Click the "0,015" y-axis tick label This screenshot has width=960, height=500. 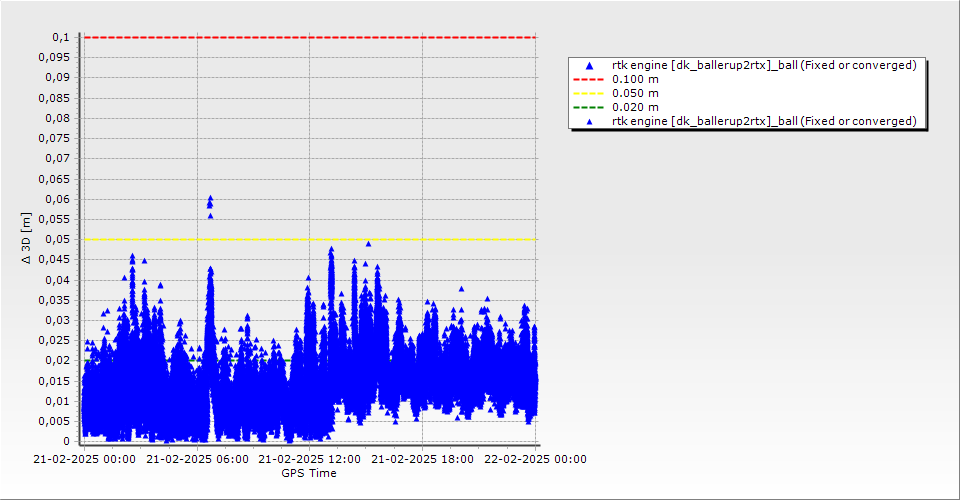[54, 381]
